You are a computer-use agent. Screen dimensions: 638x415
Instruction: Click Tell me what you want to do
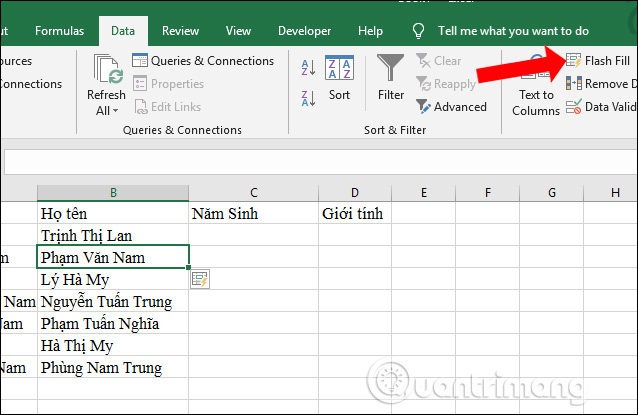click(x=513, y=31)
